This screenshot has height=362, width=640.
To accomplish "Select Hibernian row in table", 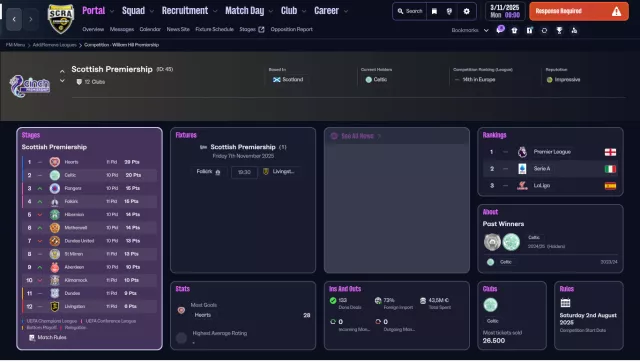I will (x=89, y=215).
